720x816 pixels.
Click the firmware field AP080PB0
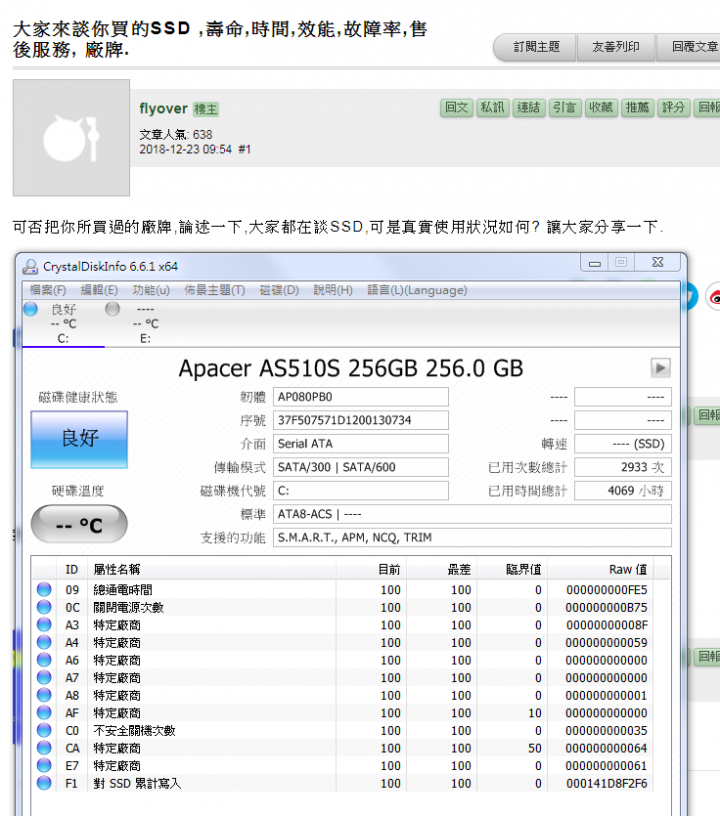[x=361, y=397]
